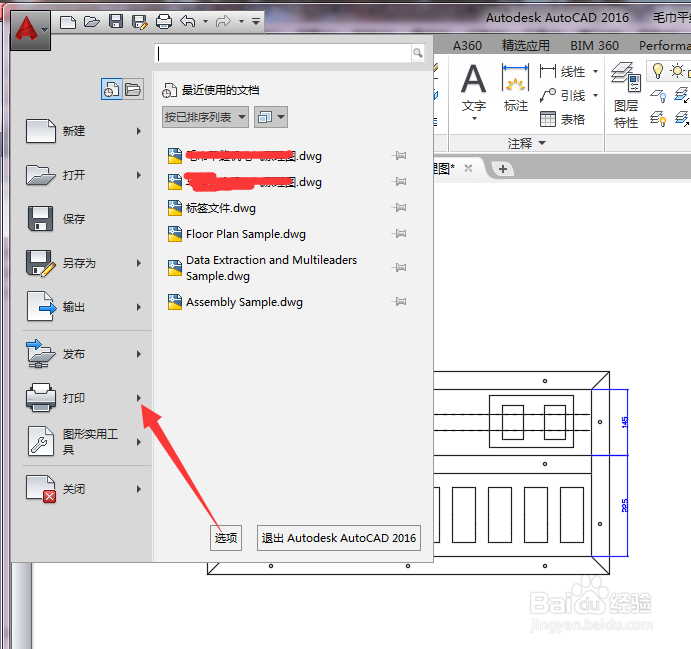This screenshot has height=649, width=691.
Task: Select the 图形实用工具 menu item
Action: (x=84, y=442)
